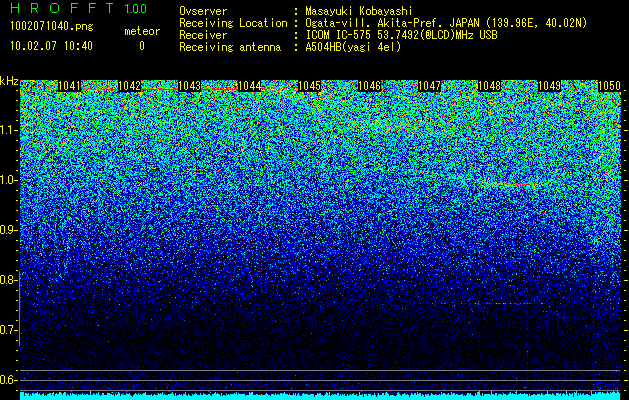Click the 1.1 frequency axis label
This screenshot has width=629, height=400.
click(8, 130)
